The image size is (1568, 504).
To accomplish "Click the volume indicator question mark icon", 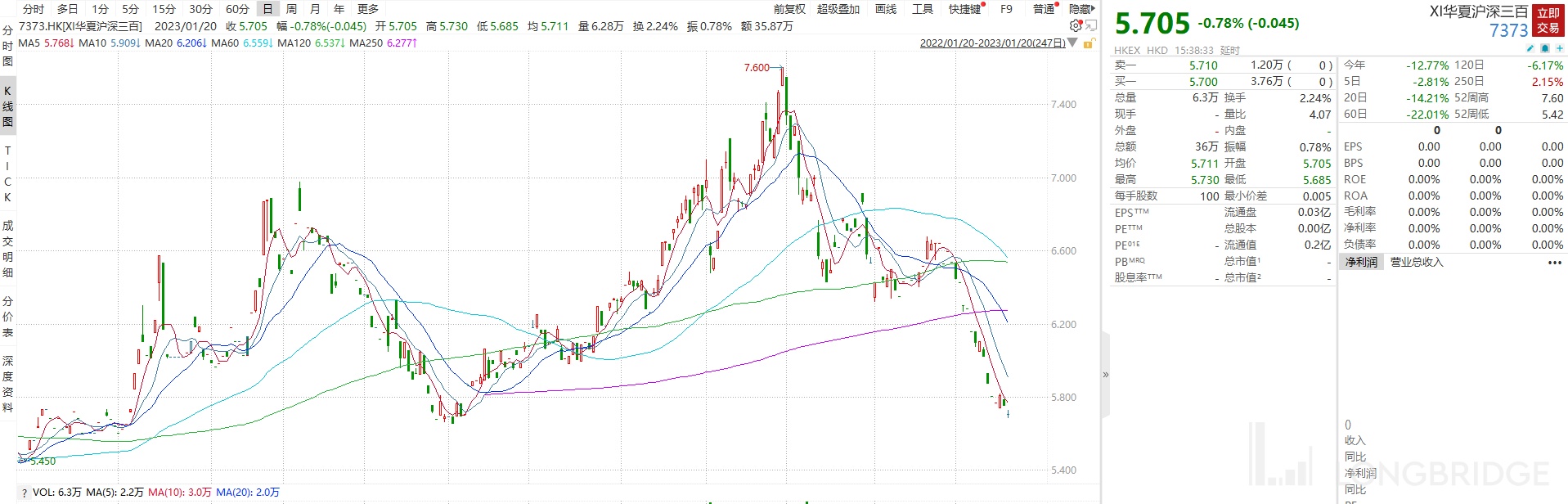I will tap(25, 493).
